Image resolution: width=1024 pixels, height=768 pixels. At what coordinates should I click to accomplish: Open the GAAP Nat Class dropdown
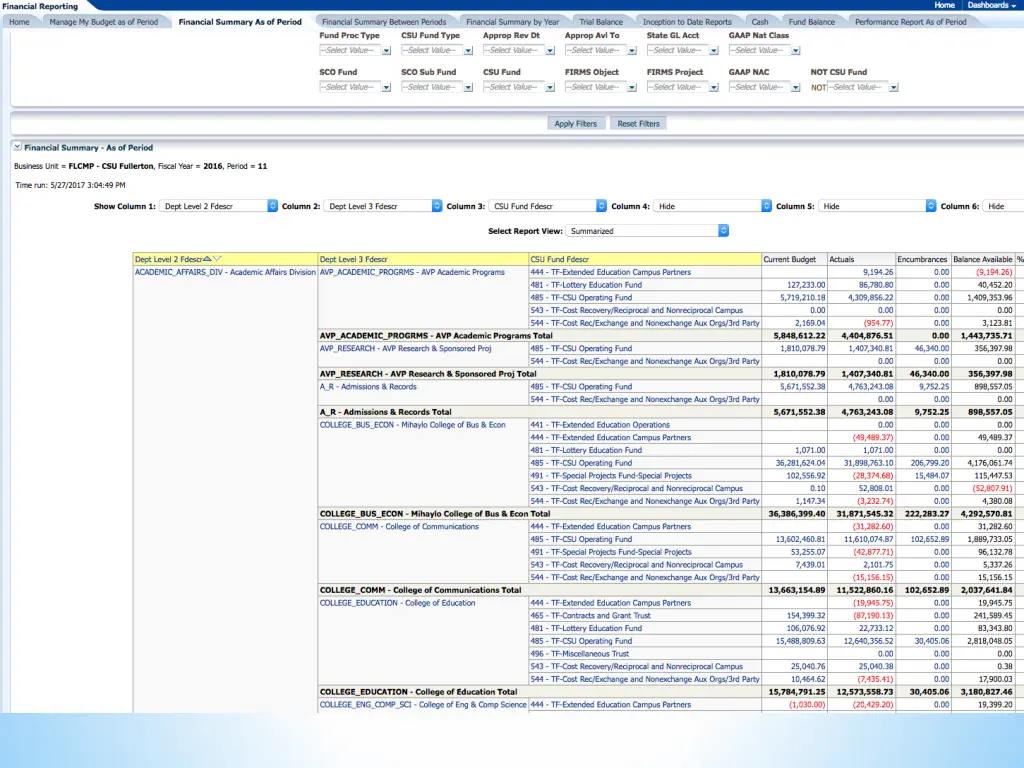(x=795, y=50)
